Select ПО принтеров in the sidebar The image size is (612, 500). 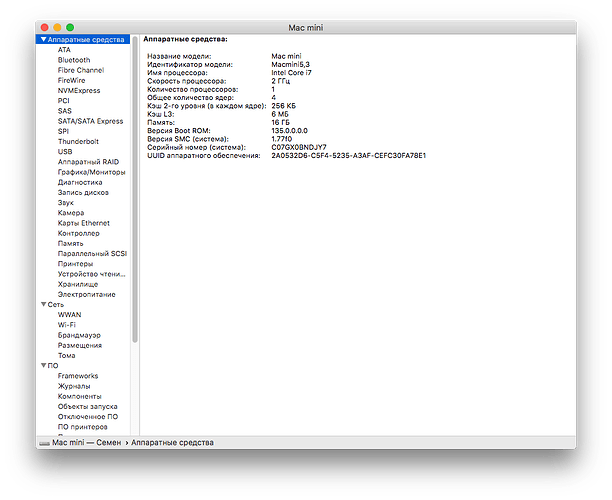point(82,427)
